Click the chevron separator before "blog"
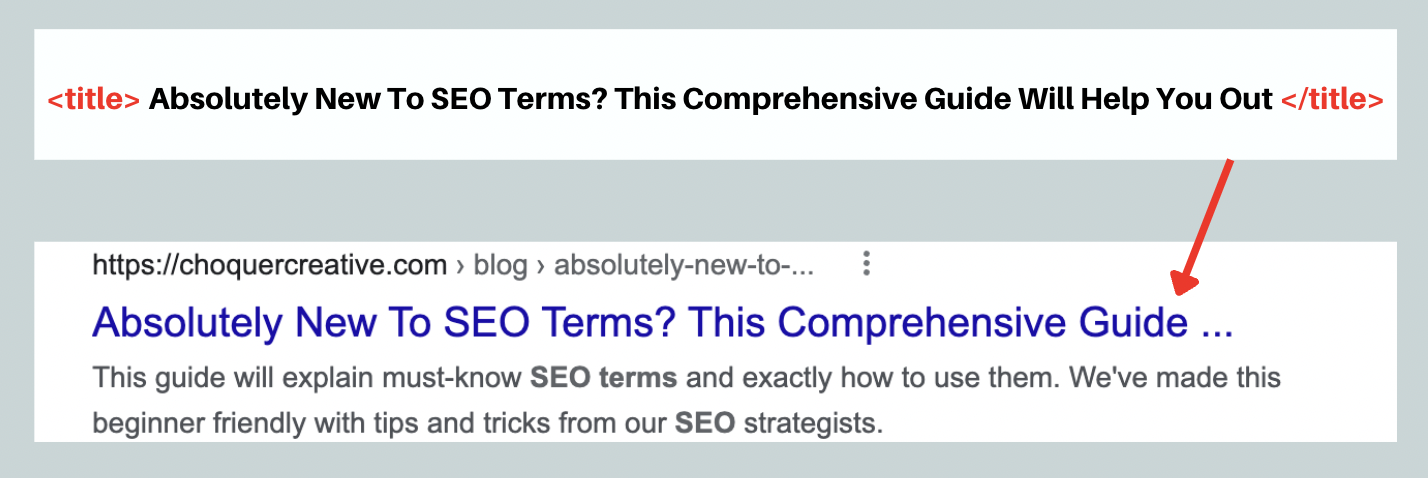The width and height of the screenshot is (1428, 478). pyautogui.click(x=460, y=266)
